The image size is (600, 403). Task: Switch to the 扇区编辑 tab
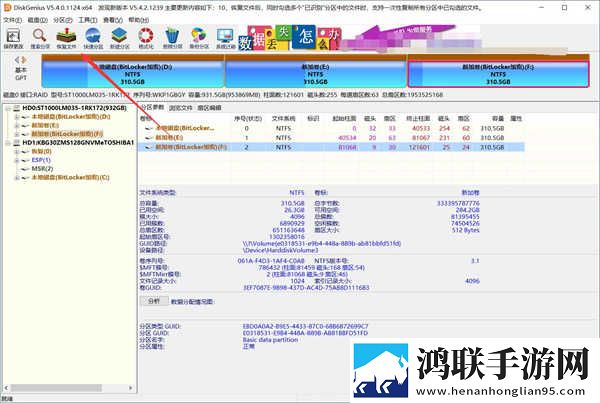pyautogui.click(x=209, y=108)
